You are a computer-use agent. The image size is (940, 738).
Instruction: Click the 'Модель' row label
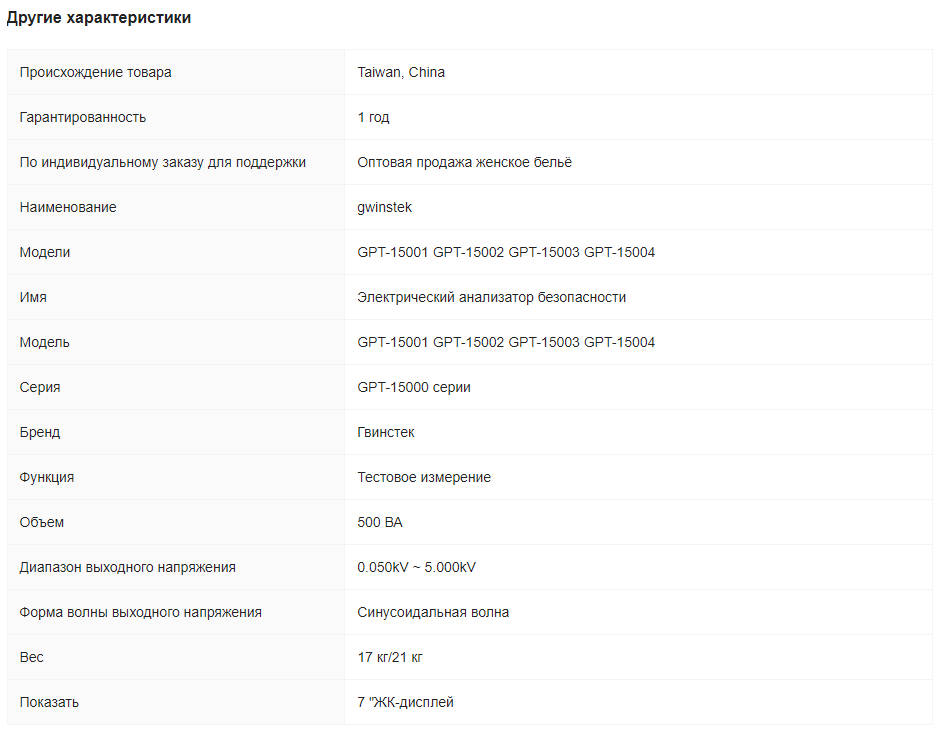click(x=45, y=342)
